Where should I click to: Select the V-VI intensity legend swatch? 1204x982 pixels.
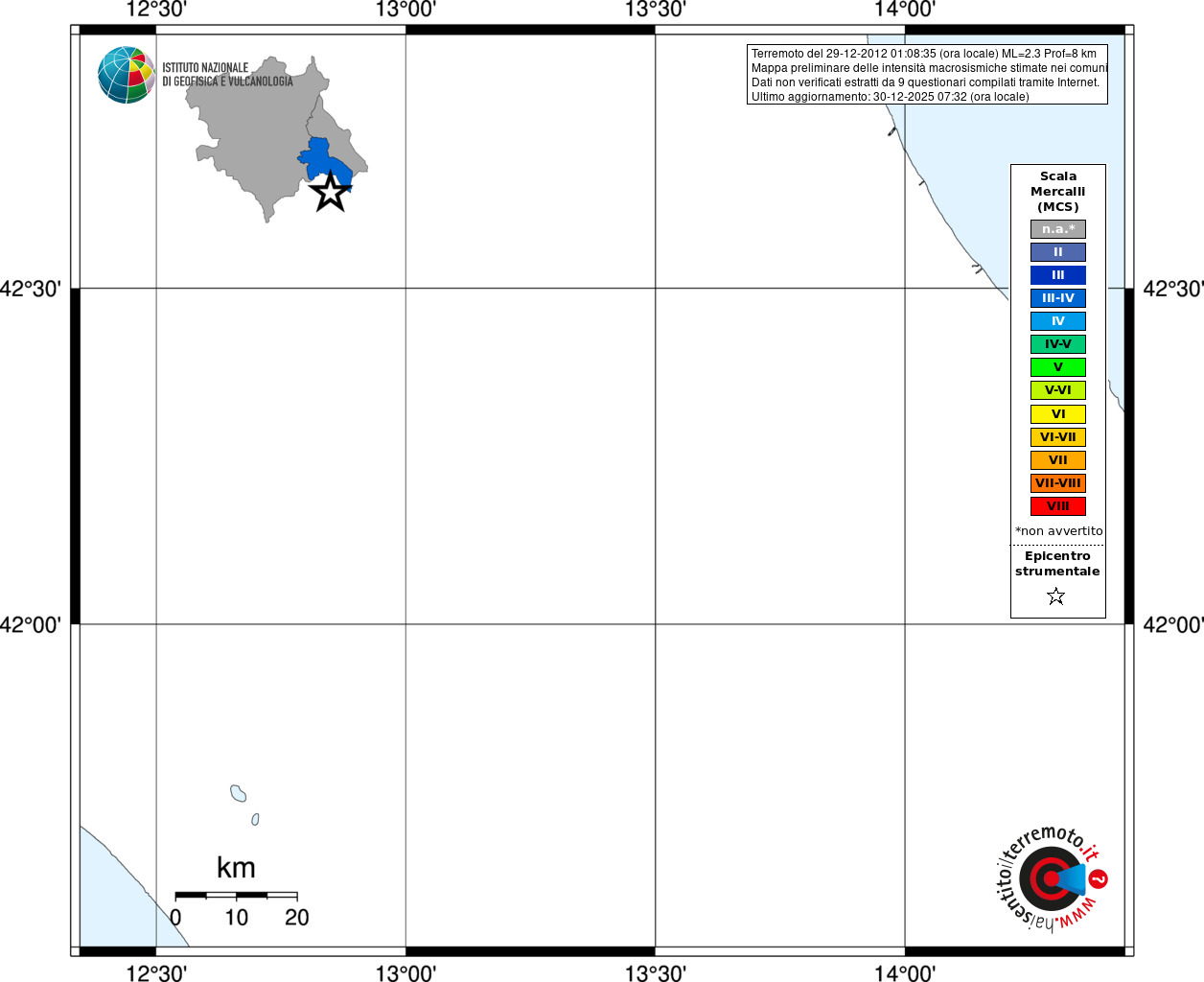coord(1058,390)
